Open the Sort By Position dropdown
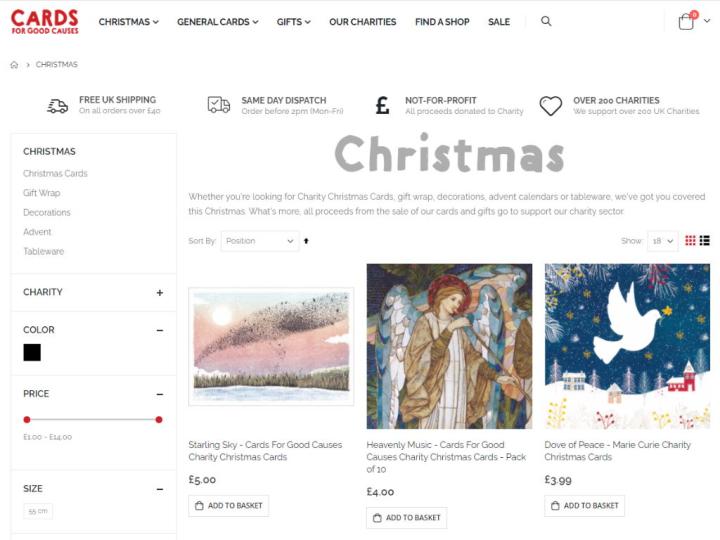This screenshot has width=720, height=540. point(260,241)
